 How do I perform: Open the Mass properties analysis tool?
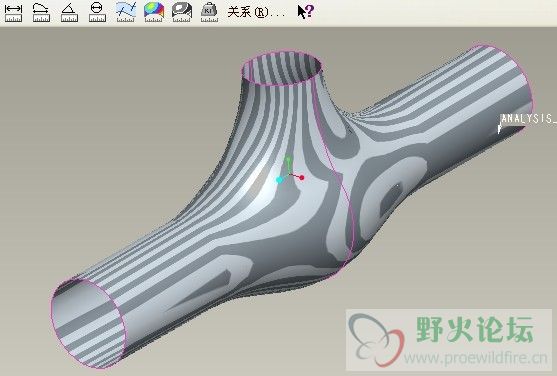tap(210, 12)
